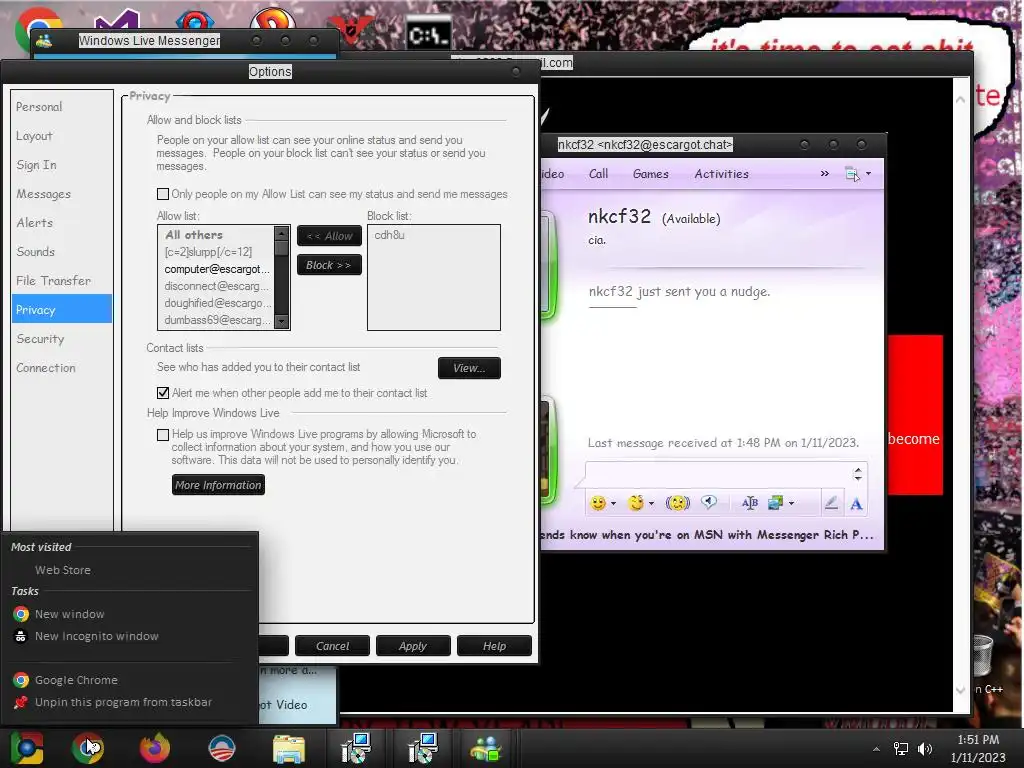This screenshot has width=1024, height=768.
Task: Toggle Help us improve Windows Live checkbox
Action: [163, 434]
